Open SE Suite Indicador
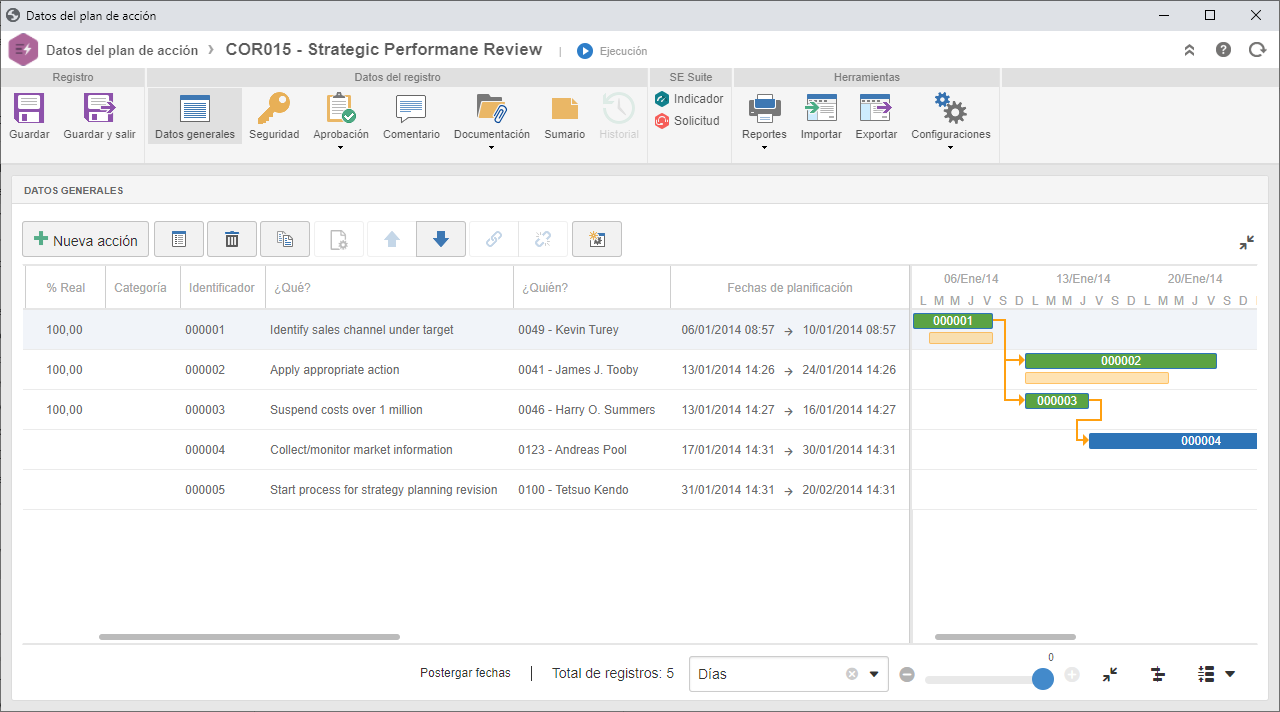The height and width of the screenshot is (712, 1280). coord(689,99)
